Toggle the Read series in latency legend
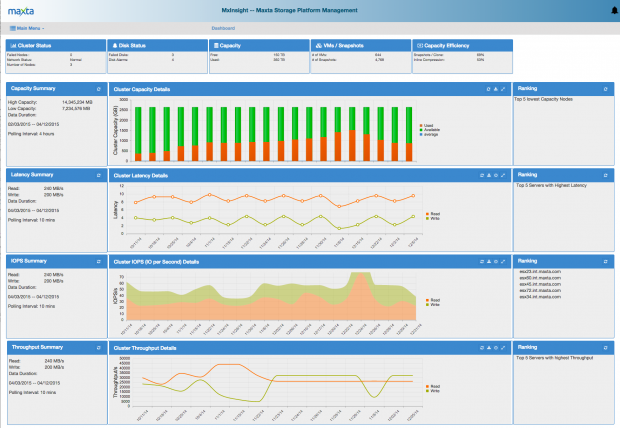Screen dimensions: 620x428 coord(432,213)
